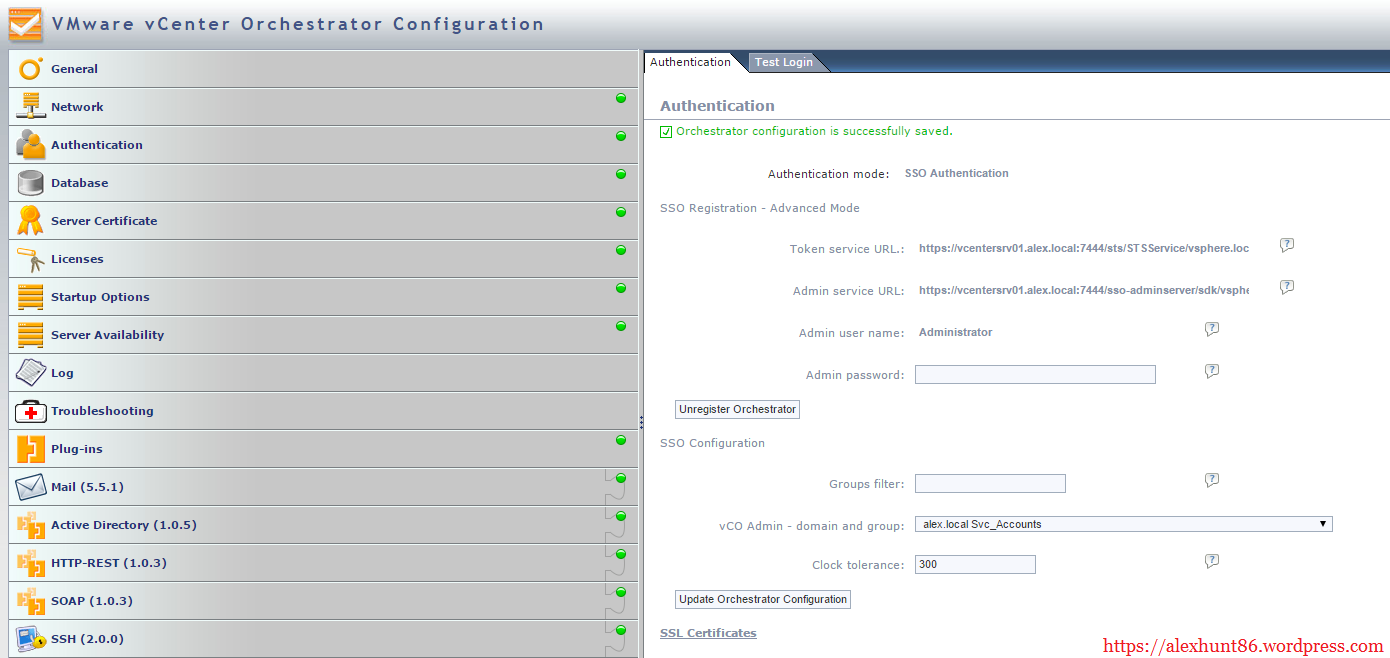The width and height of the screenshot is (1390, 658).
Task: Open Troubleshooting via first-aid kit icon
Action: tap(31, 411)
